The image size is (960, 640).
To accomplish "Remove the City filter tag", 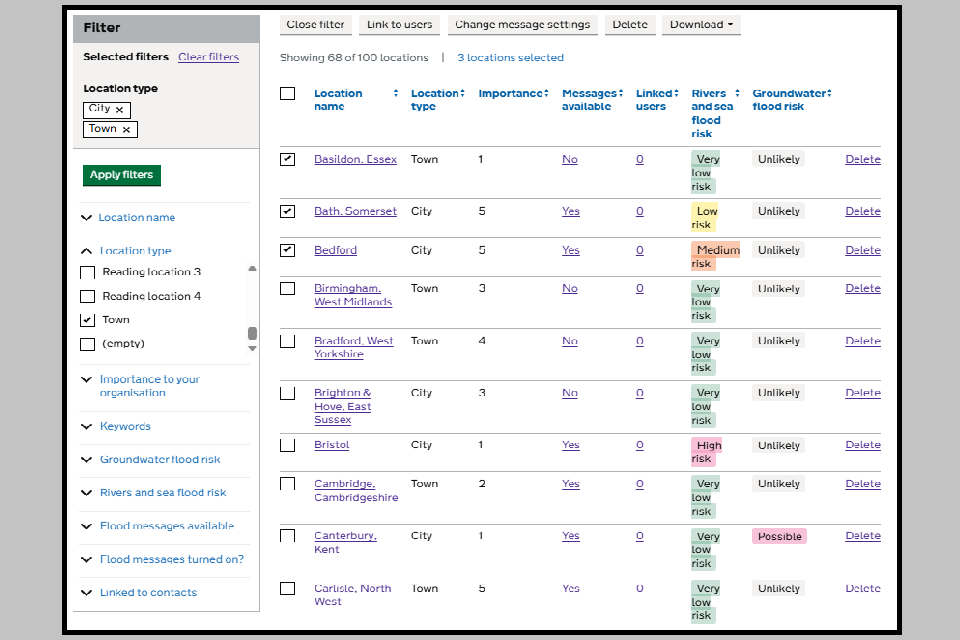I will (119, 110).
